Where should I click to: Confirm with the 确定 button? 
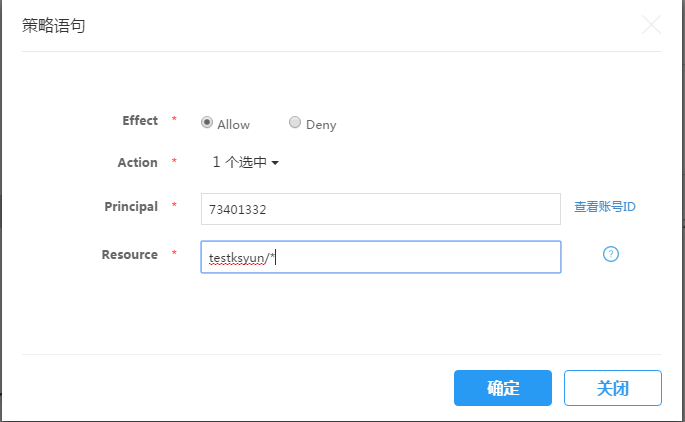tap(503, 388)
